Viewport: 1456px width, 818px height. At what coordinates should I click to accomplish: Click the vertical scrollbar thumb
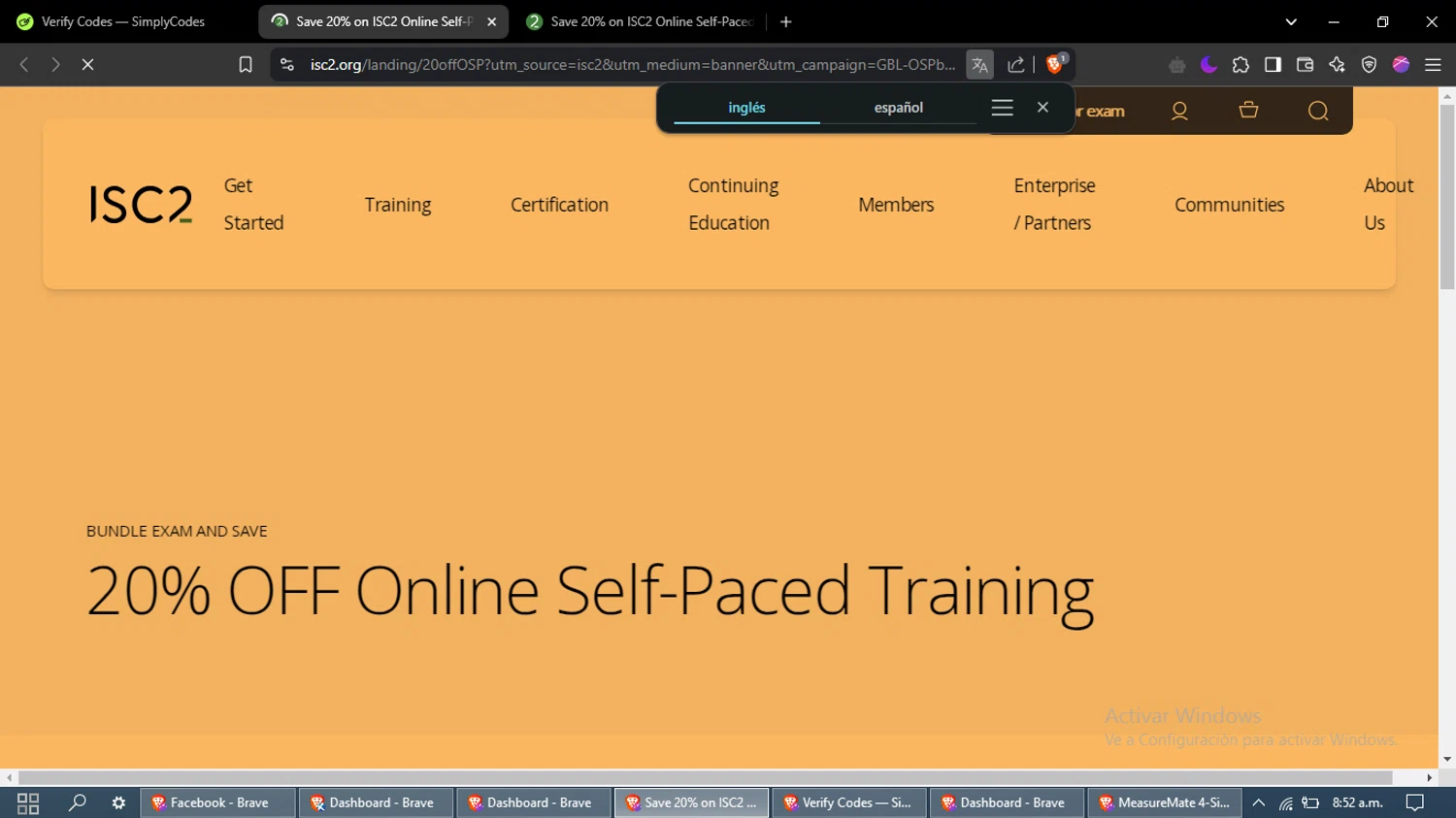click(1447, 196)
